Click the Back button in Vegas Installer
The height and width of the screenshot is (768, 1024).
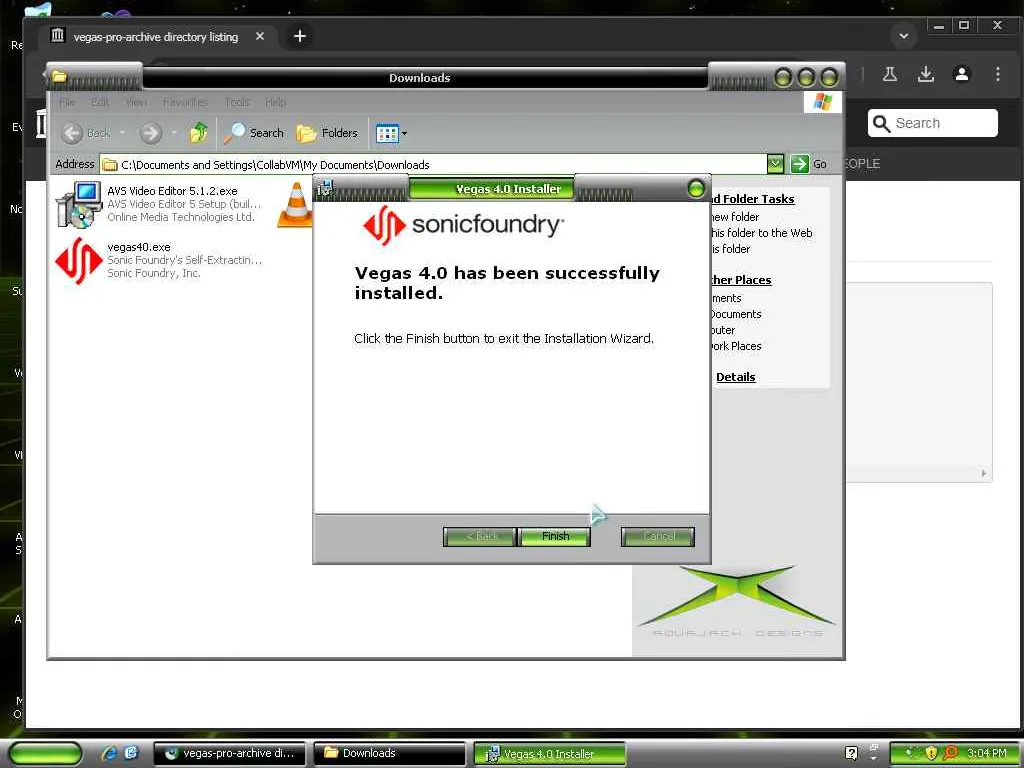point(480,536)
